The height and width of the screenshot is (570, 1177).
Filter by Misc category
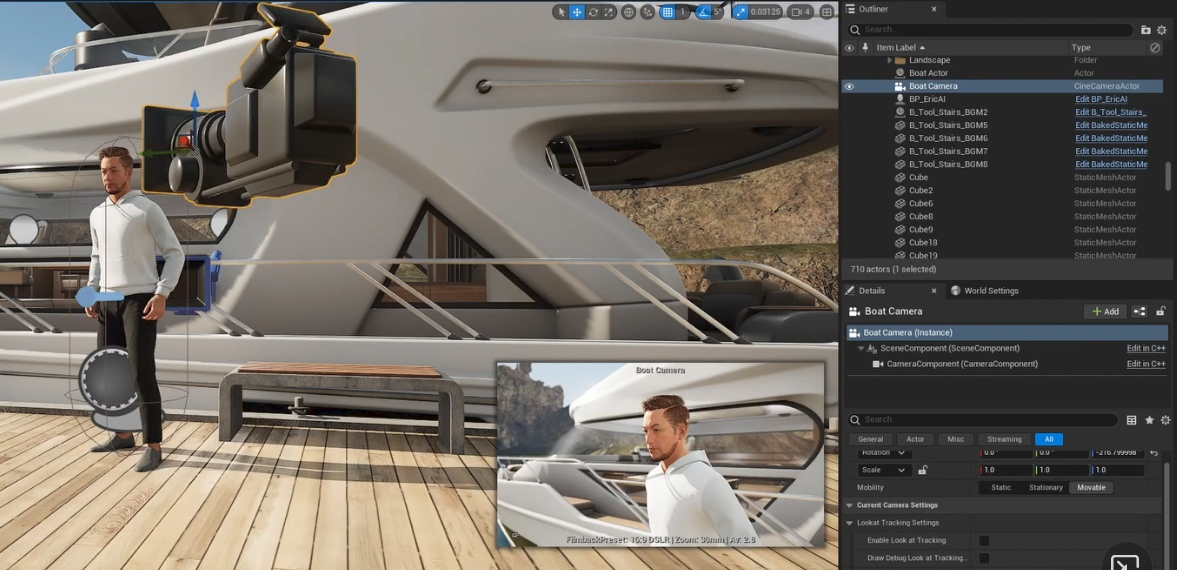coord(956,439)
